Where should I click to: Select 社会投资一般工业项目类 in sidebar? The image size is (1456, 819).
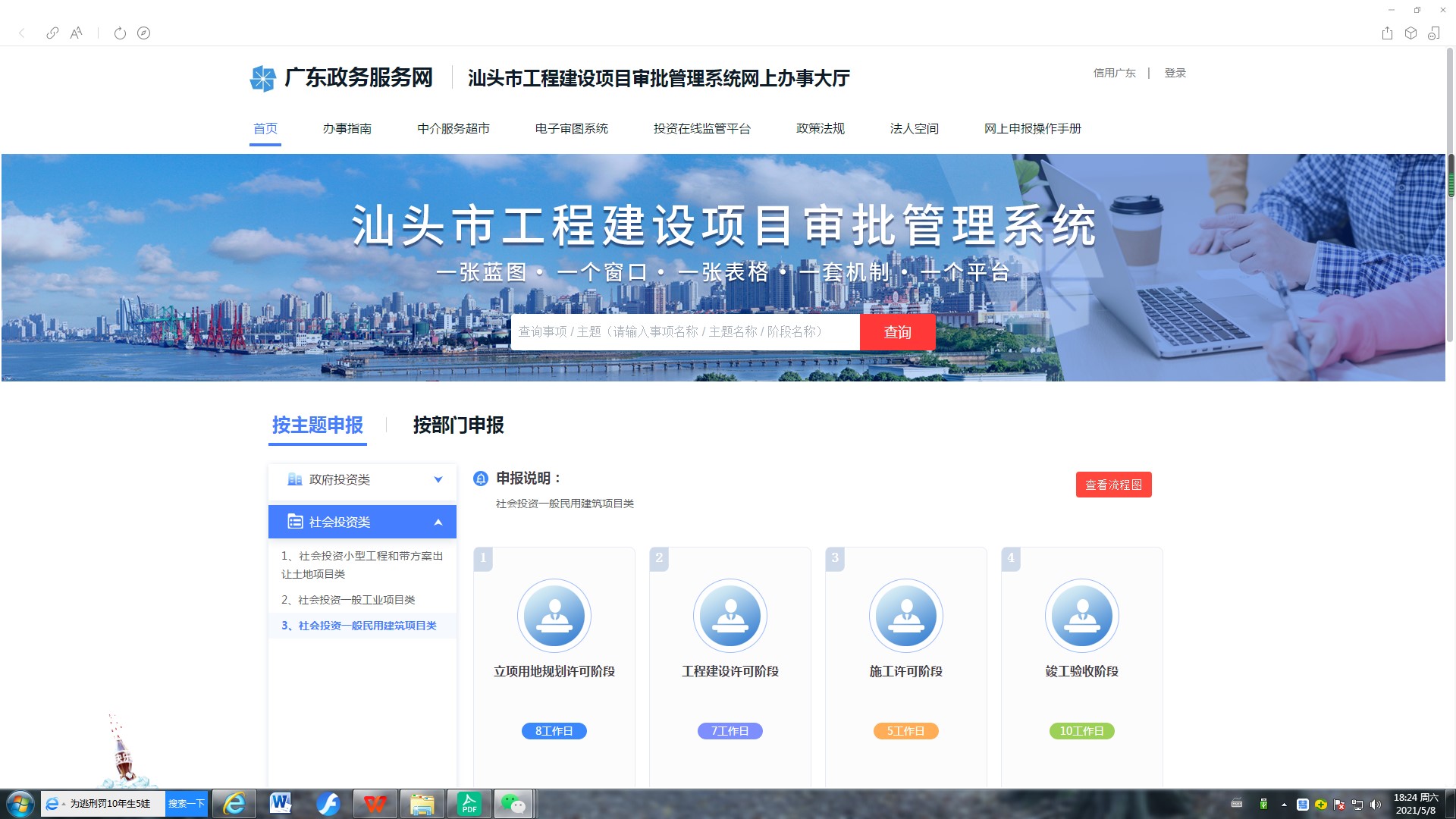click(x=349, y=600)
